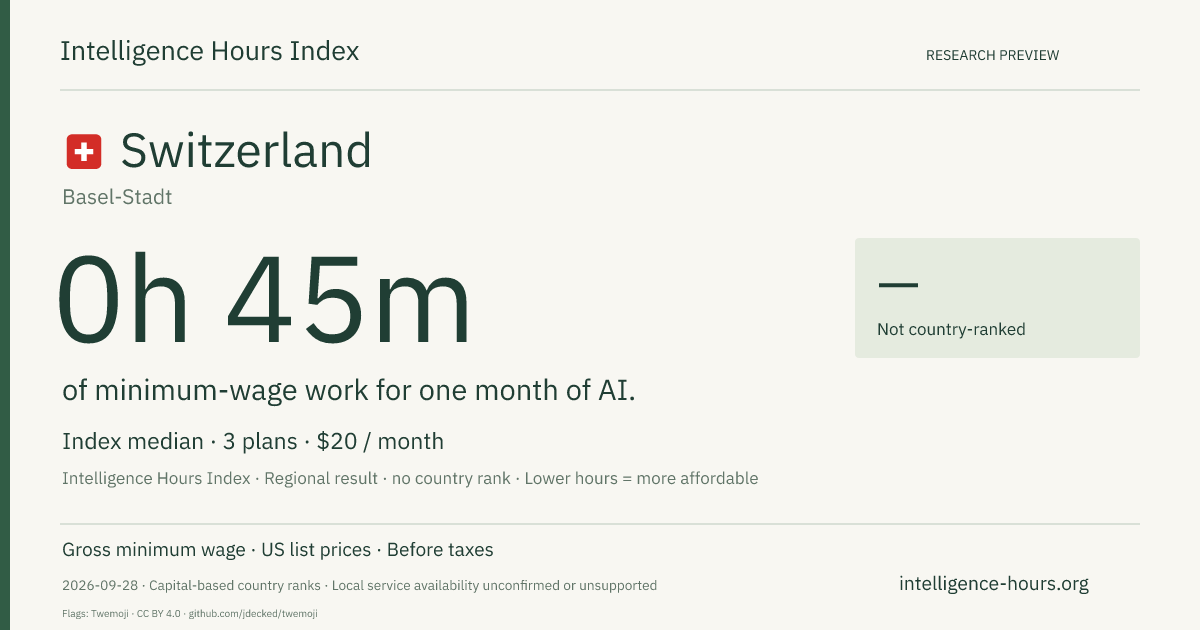Click the Switzerland country heading
The height and width of the screenshot is (630, 1200).
click(246, 151)
